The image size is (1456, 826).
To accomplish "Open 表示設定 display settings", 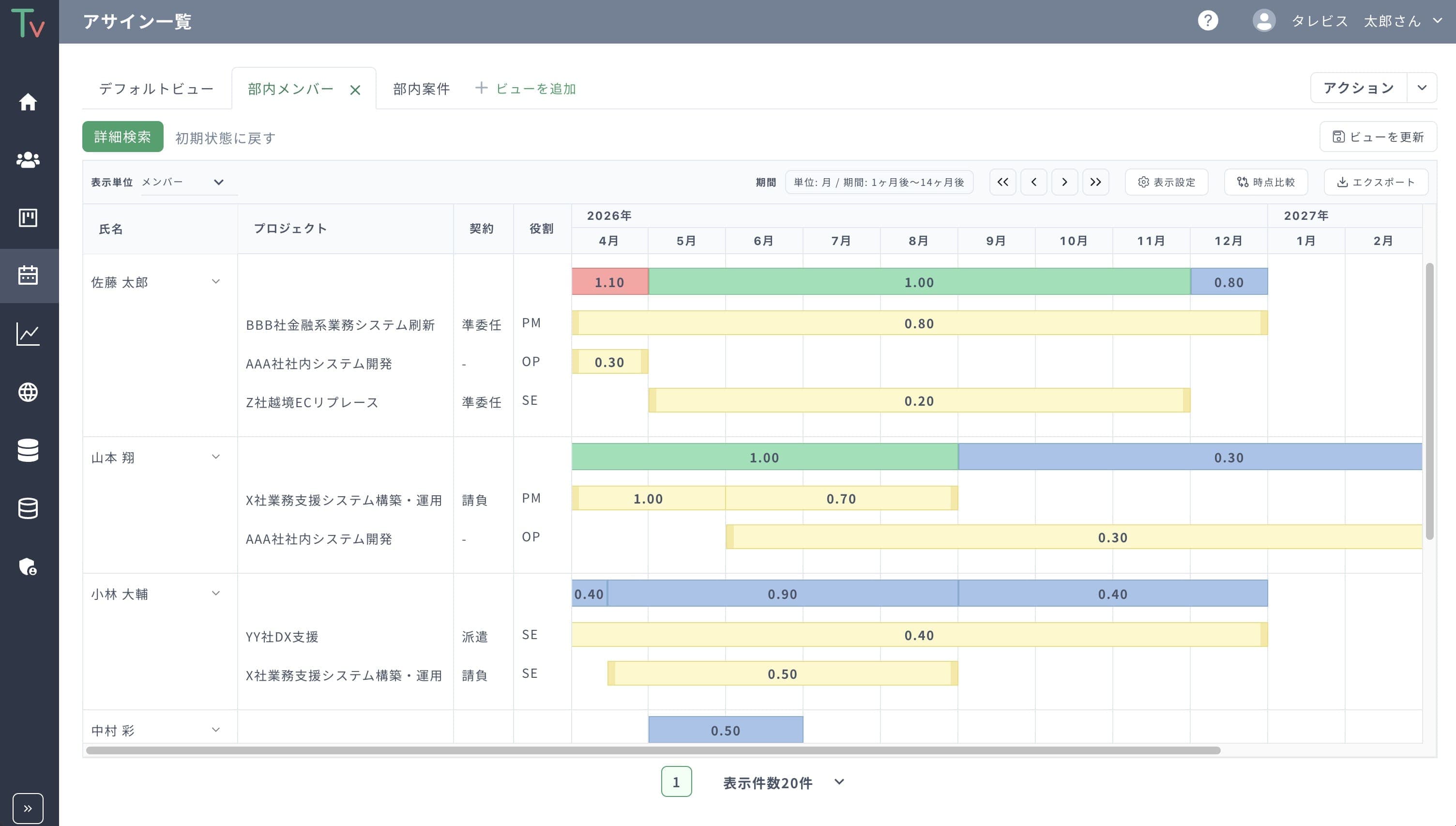I will click(1166, 182).
